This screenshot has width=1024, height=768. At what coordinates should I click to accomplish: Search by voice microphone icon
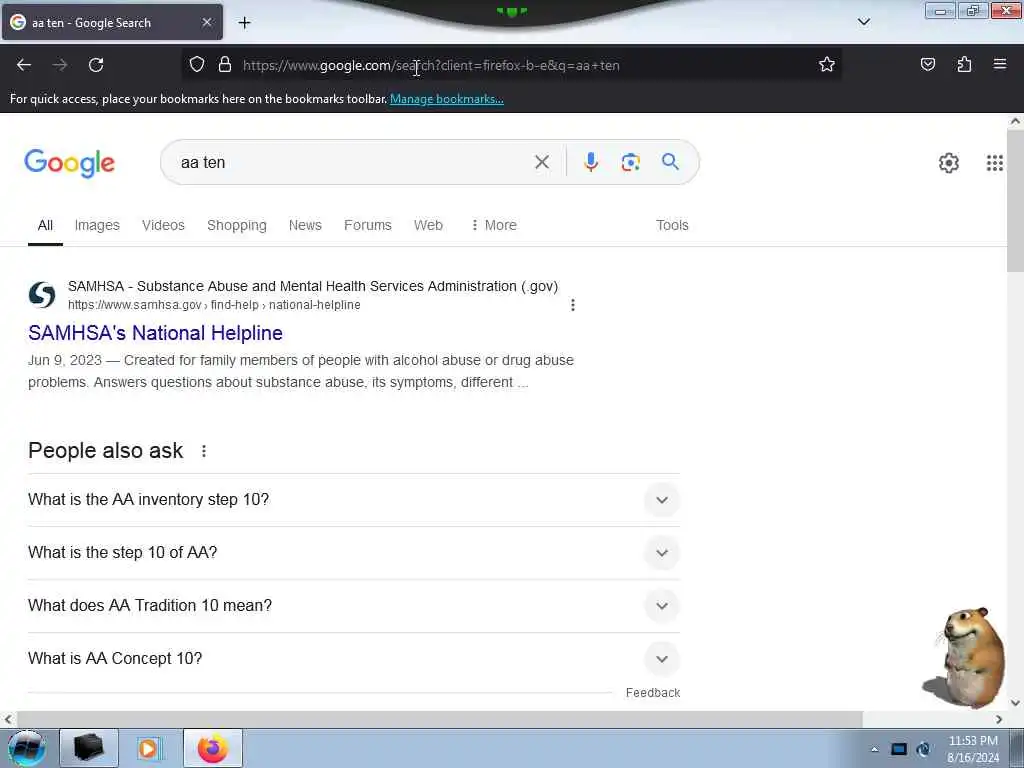[x=591, y=162]
